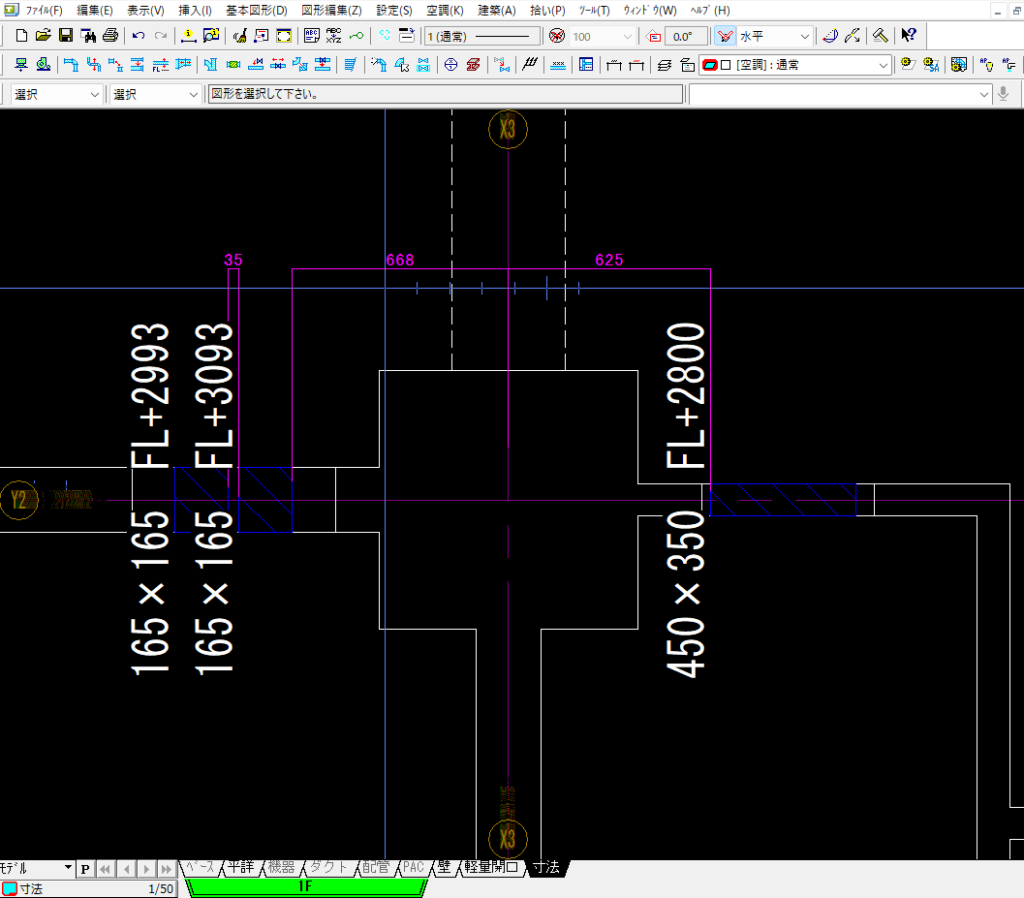Click the Undo arrow icon
The height and width of the screenshot is (898, 1024).
139,36
